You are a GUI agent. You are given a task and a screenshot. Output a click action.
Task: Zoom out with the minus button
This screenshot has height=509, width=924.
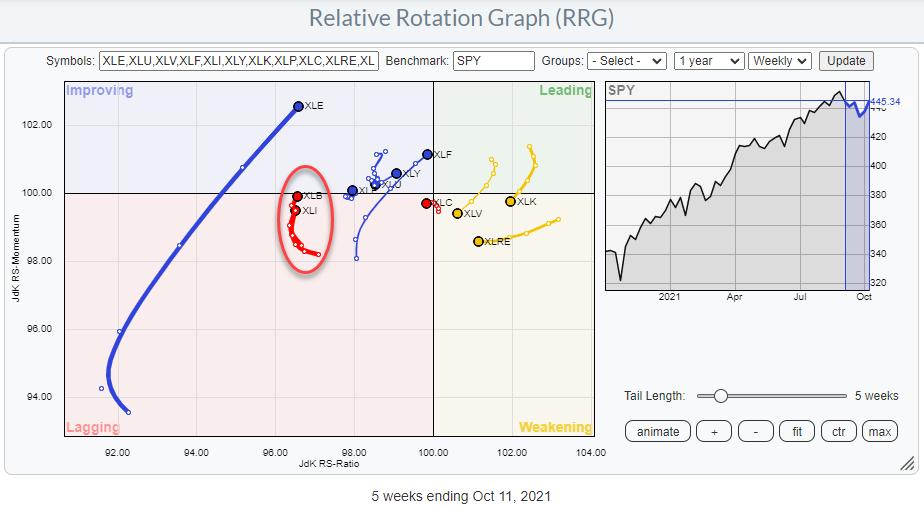756,432
